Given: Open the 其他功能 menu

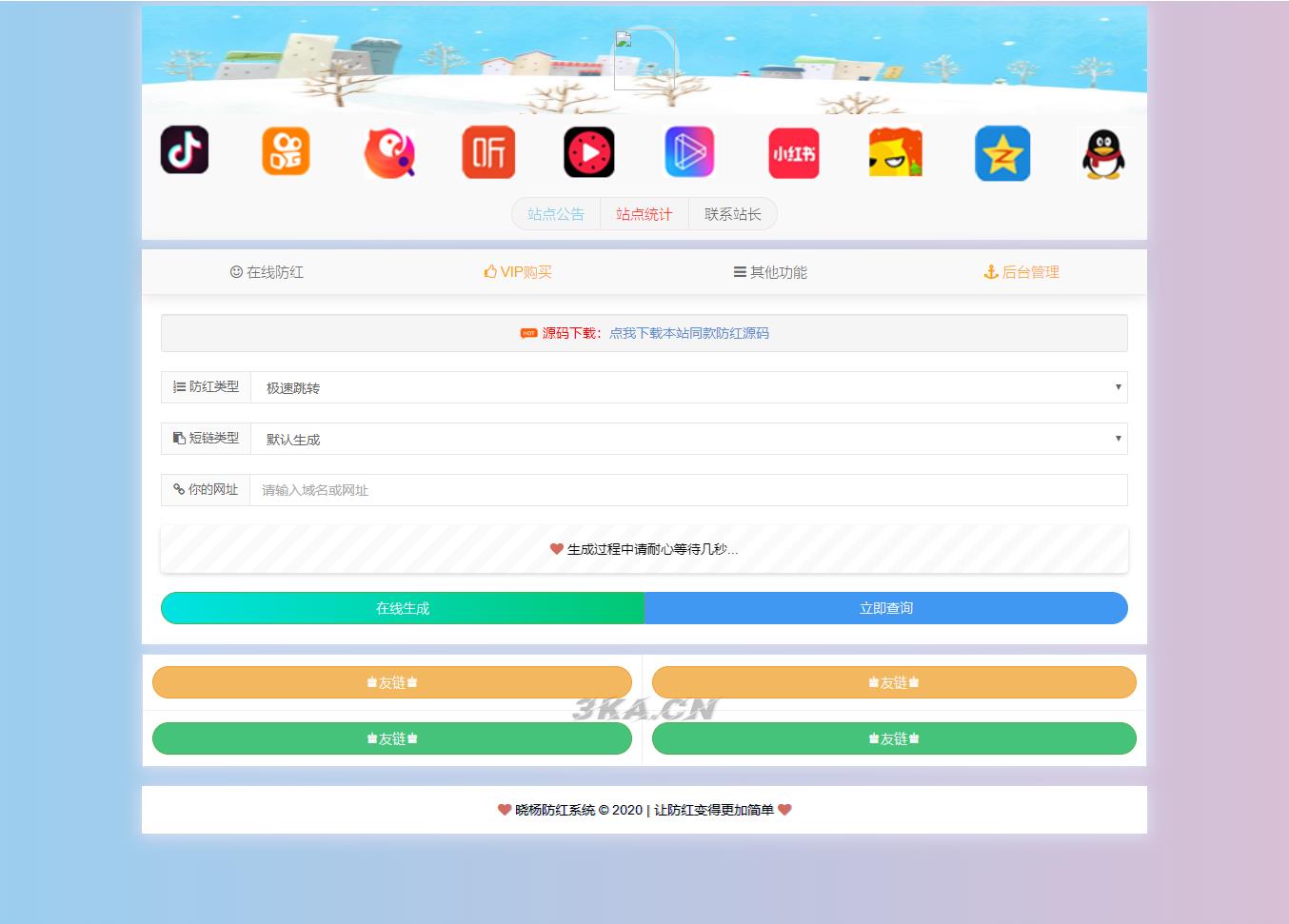Looking at the screenshot, I should tap(770, 272).
